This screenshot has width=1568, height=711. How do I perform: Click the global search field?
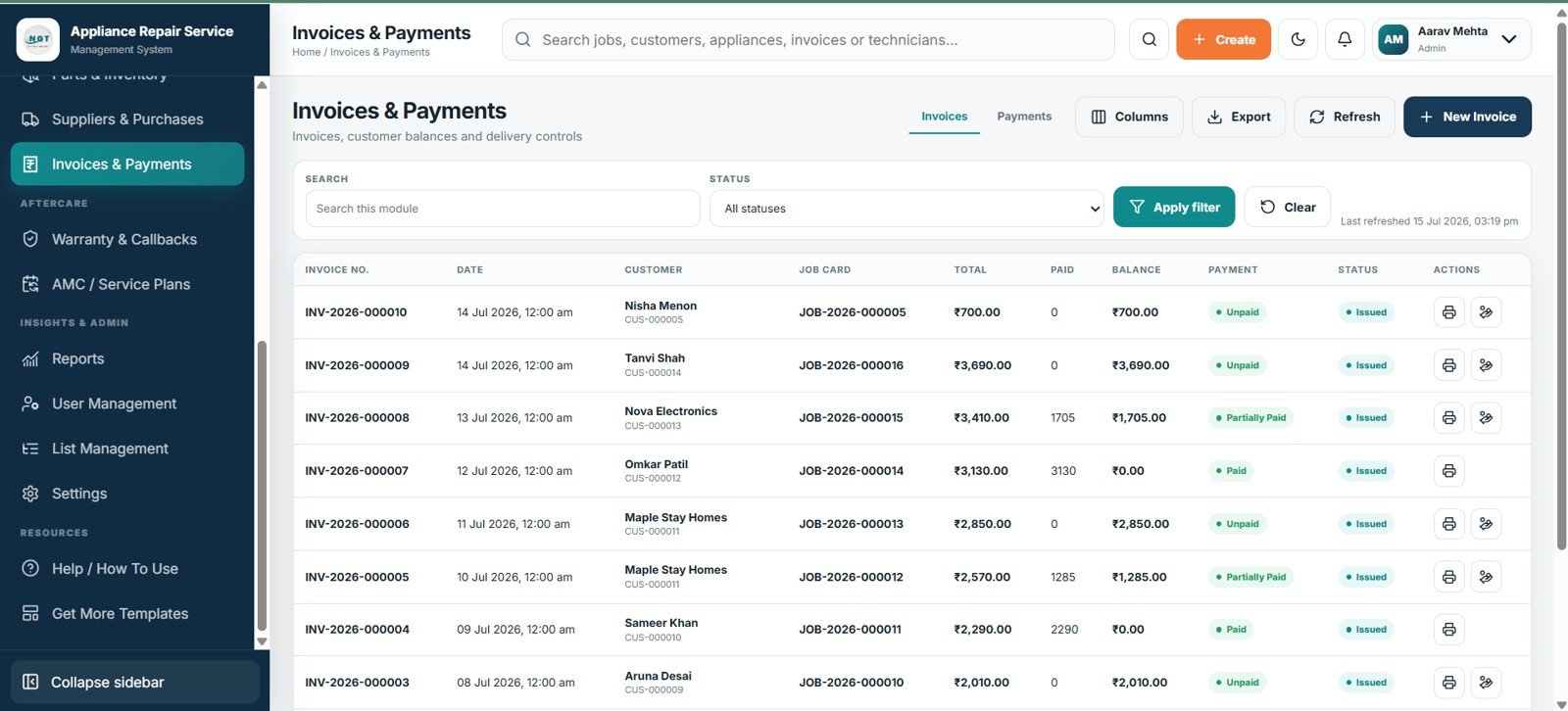tap(808, 40)
